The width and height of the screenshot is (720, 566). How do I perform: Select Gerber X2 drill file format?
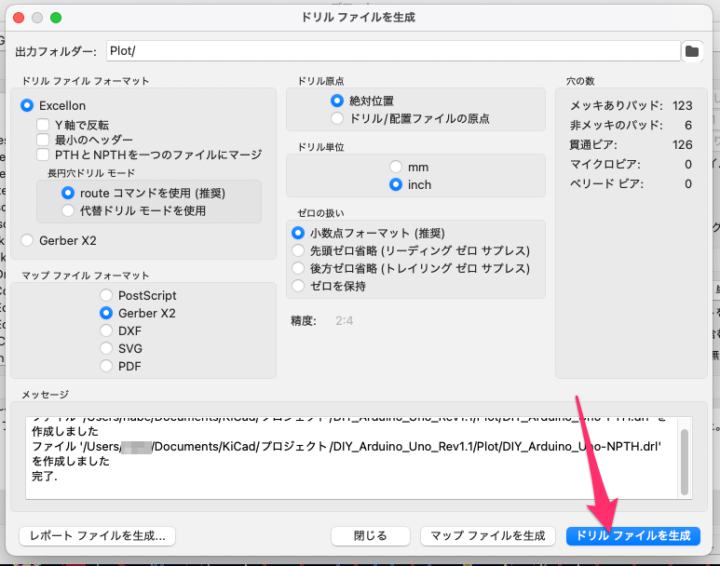point(27,240)
